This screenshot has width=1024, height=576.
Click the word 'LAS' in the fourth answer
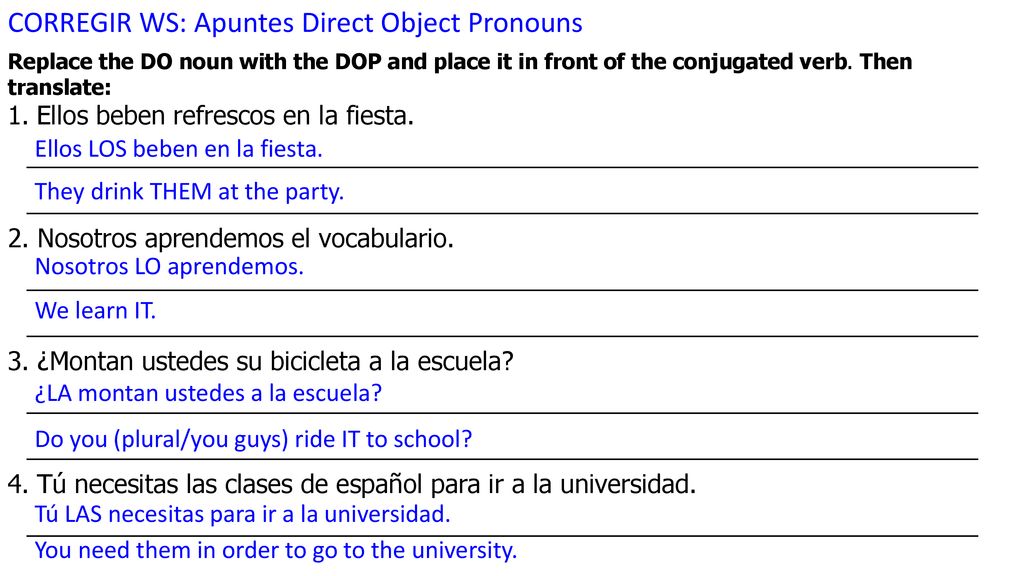[x=83, y=514]
